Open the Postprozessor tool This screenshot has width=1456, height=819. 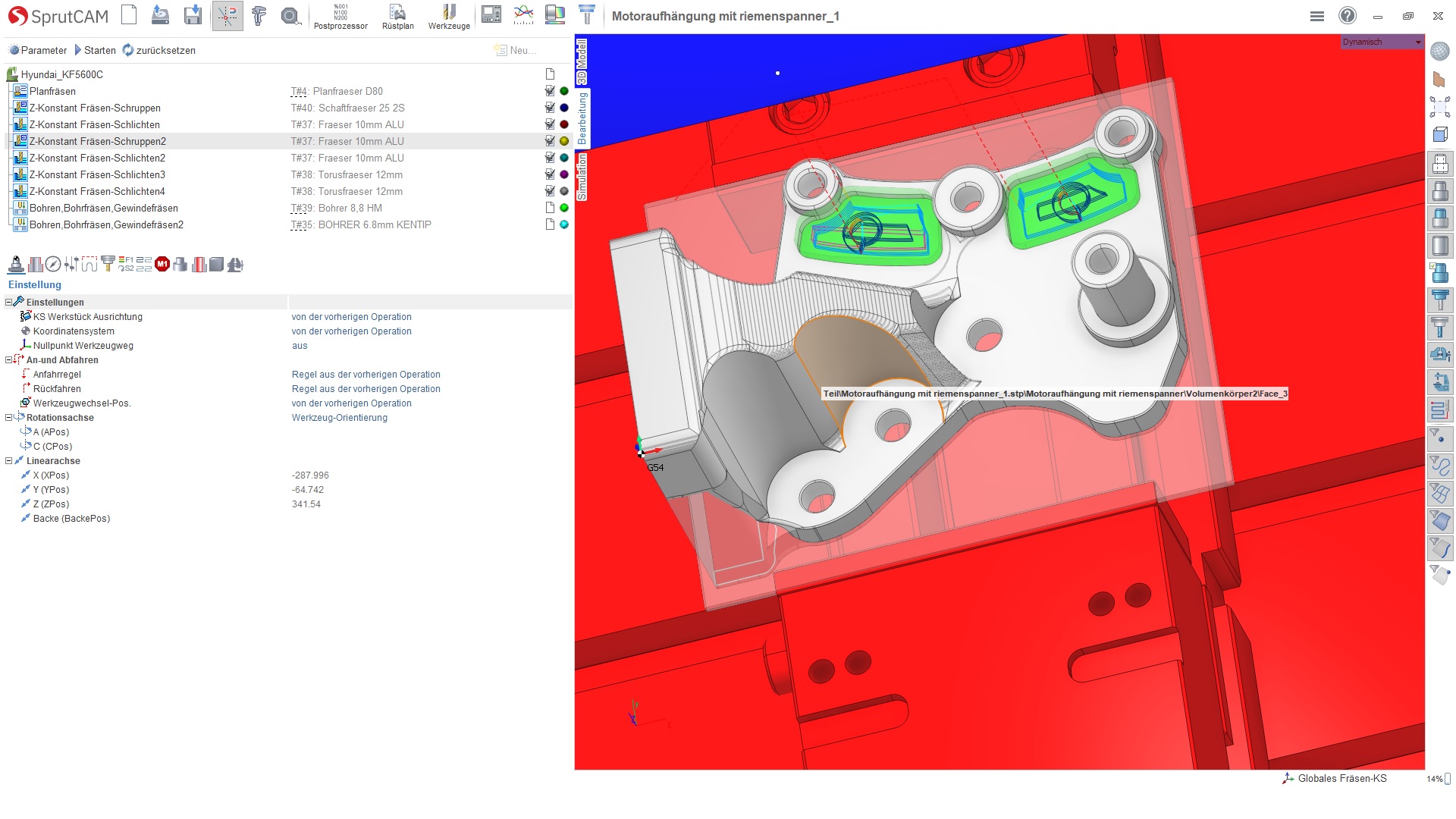pos(340,16)
